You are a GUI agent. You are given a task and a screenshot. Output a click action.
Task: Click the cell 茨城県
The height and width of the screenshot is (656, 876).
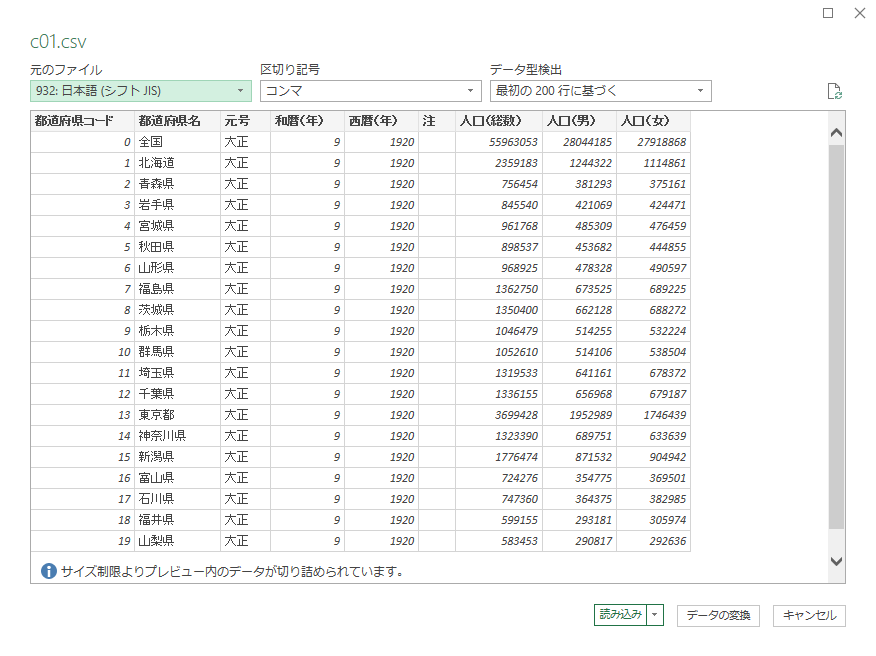[x=177, y=310]
